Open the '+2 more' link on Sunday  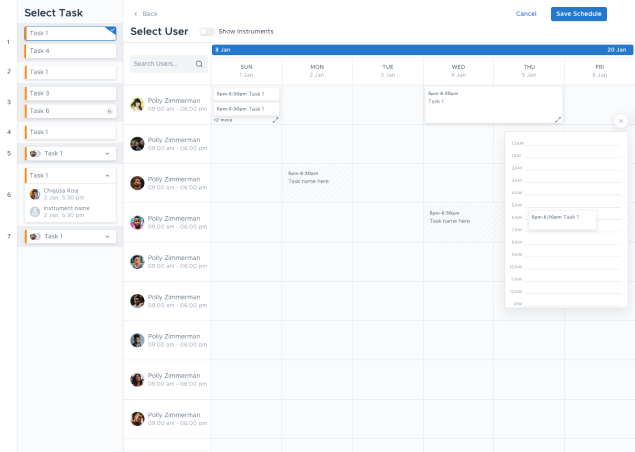click(223, 120)
